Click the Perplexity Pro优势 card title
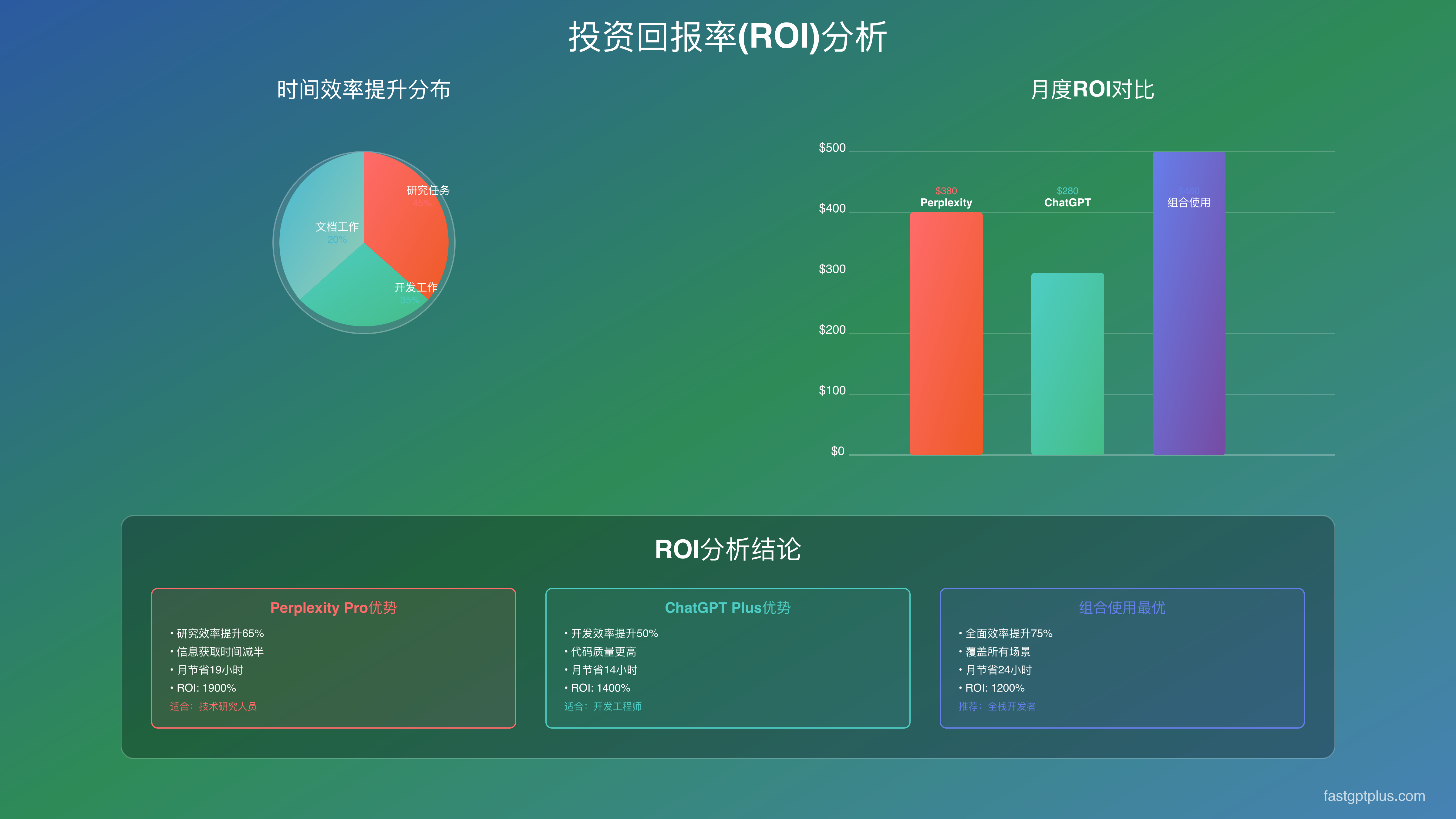Viewport: 1456px width, 819px height. tap(333, 608)
